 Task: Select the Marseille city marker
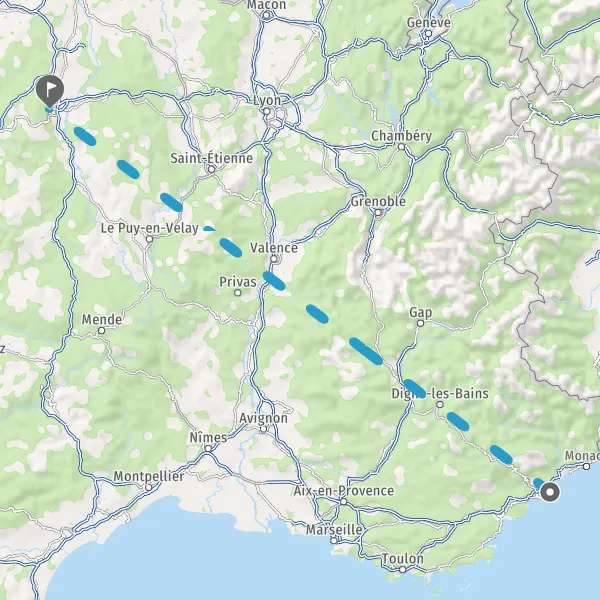334,541
